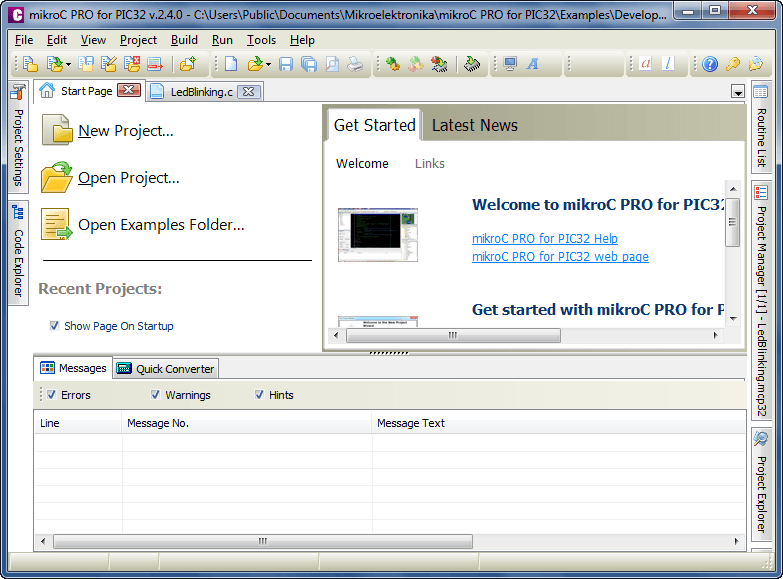Click the Build All Projects icon
Viewport: 783px width, 579px height.
(x=416, y=64)
